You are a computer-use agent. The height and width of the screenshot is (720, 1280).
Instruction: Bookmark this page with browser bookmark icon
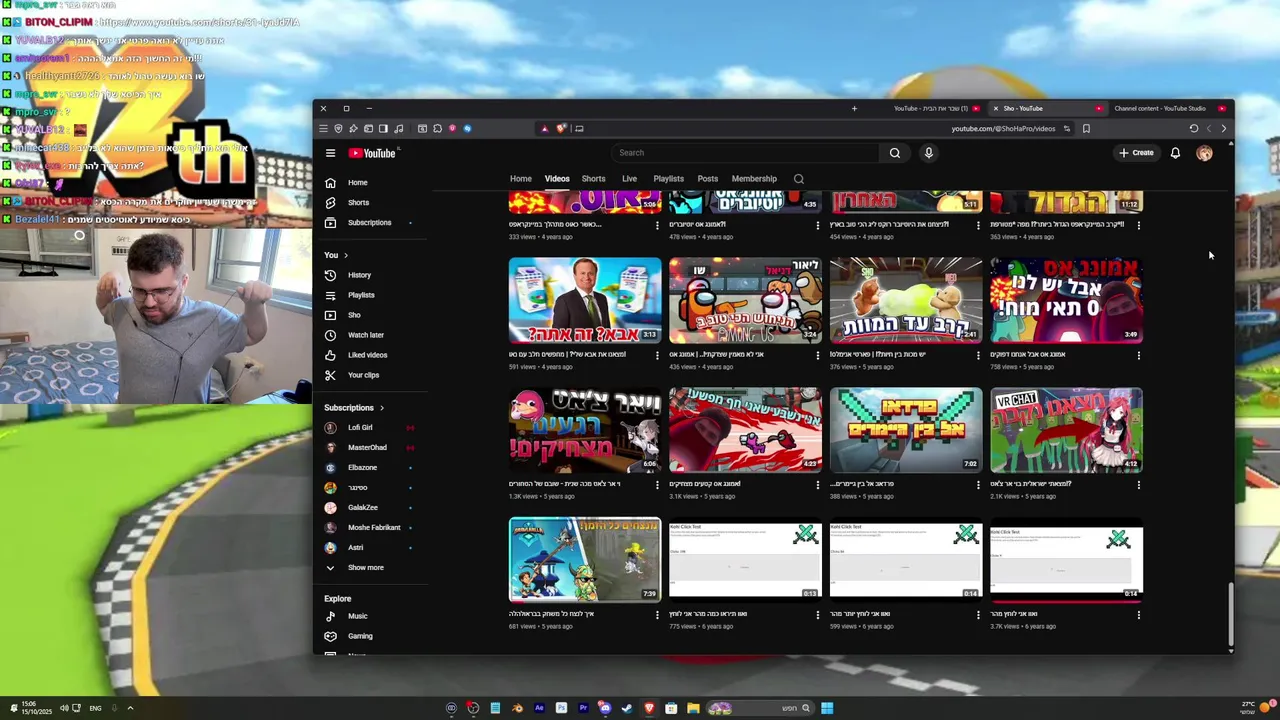pyautogui.click(x=1086, y=129)
